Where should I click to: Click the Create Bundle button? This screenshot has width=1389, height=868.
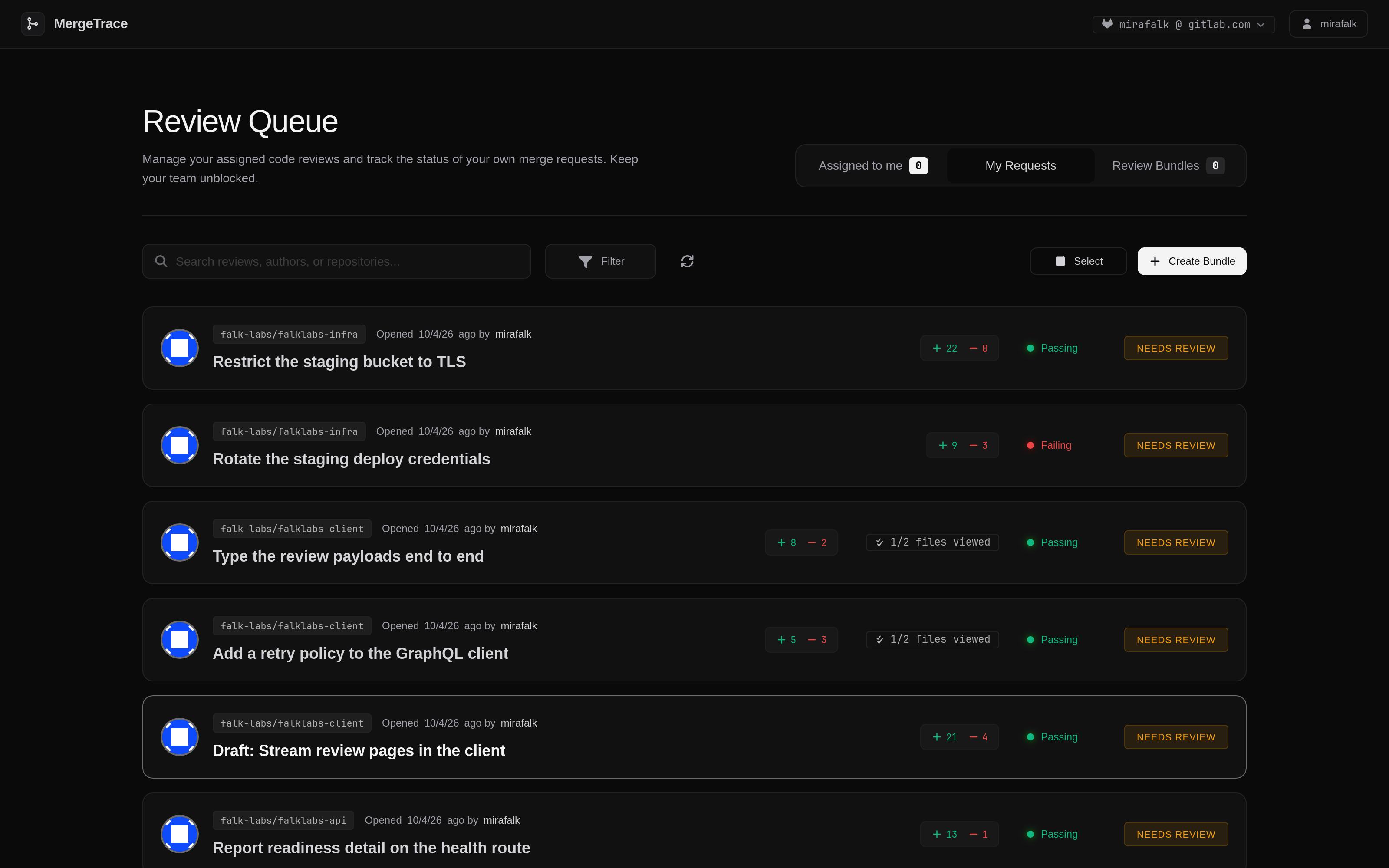click(x=1192, y=261)
